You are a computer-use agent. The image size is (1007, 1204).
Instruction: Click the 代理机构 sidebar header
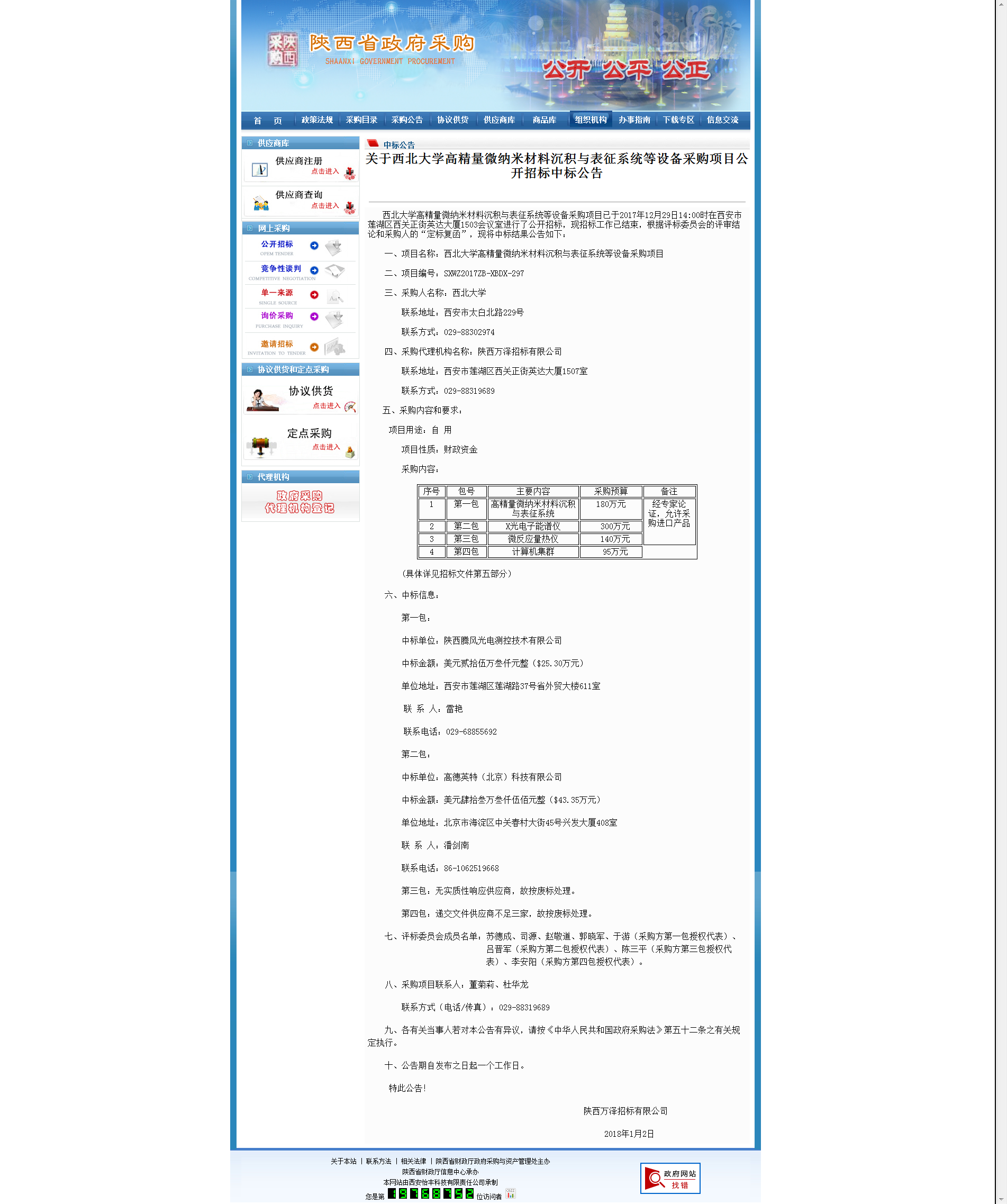click(x=301, y=477)
